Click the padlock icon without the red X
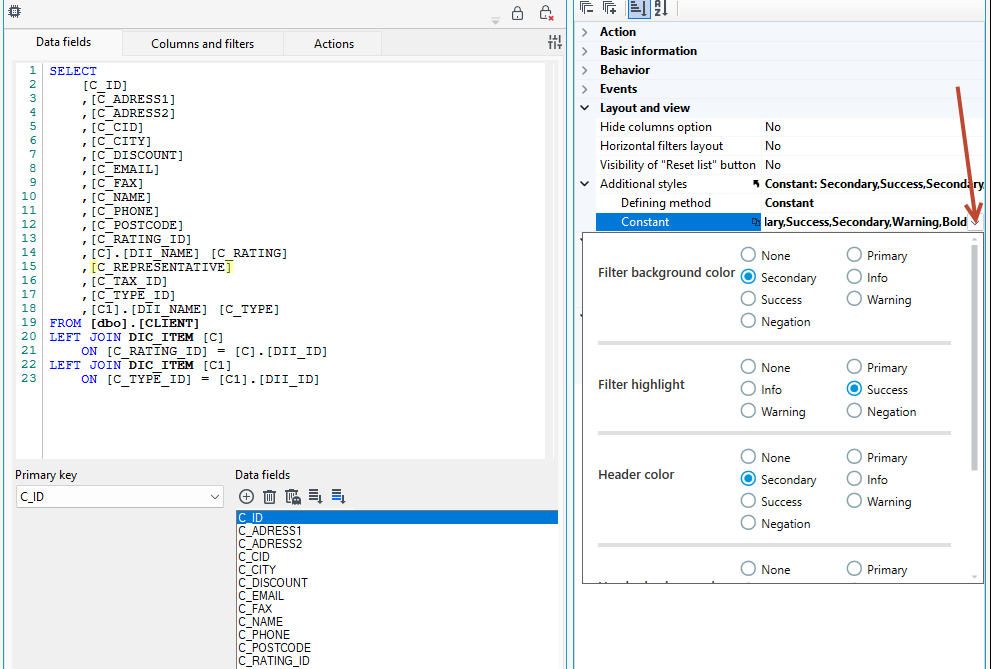 (x=517, y=13)
